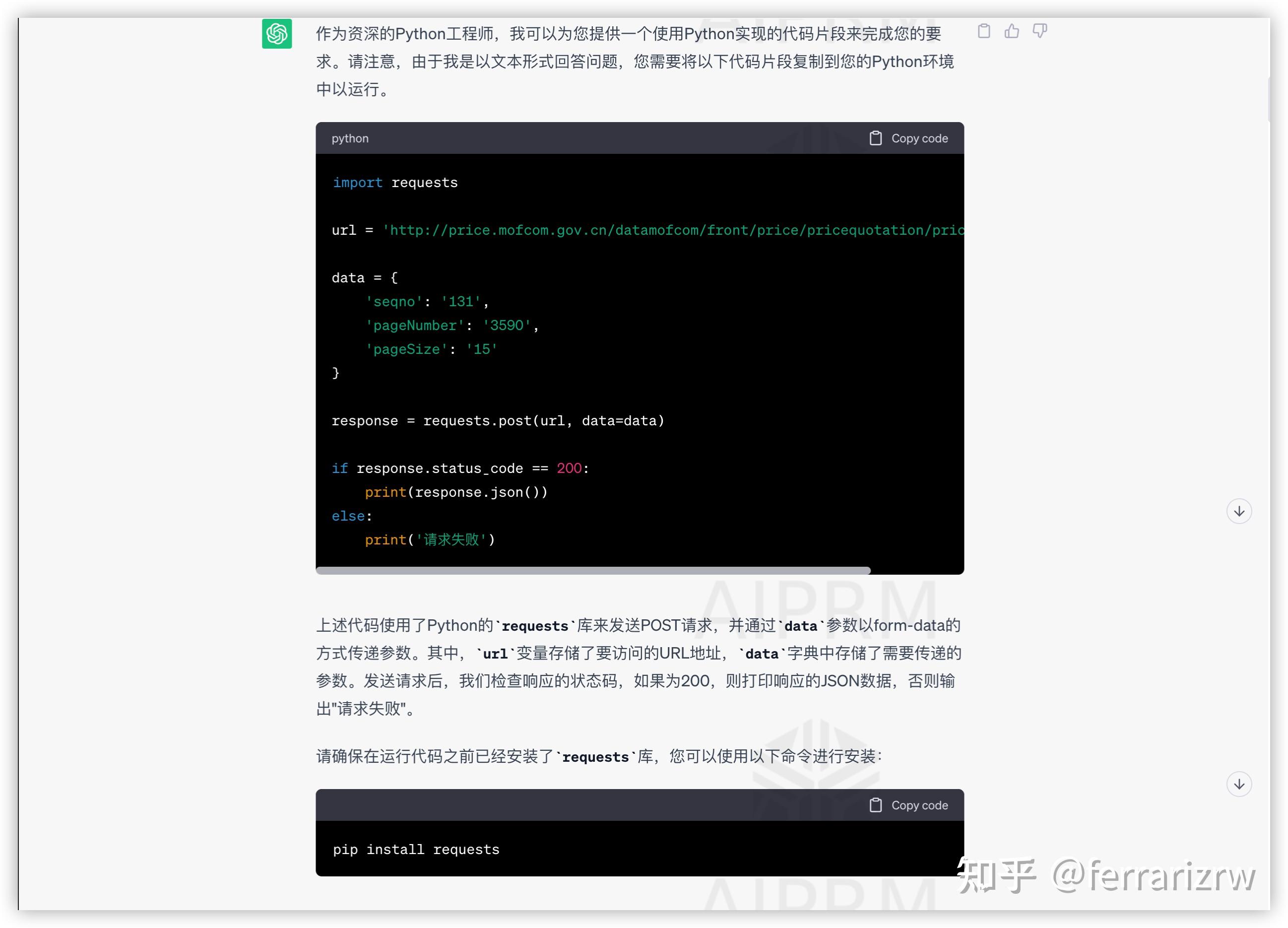Click 'pip install requests' command text
The width and height of the screenshot is (1288, 928).
coord(416,850)
